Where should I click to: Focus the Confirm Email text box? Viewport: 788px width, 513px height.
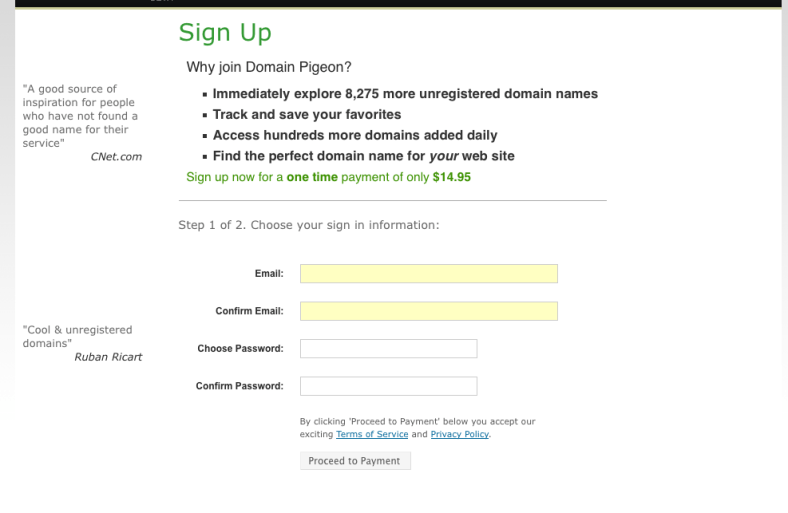pyautogui.click(x=428, y=311)
